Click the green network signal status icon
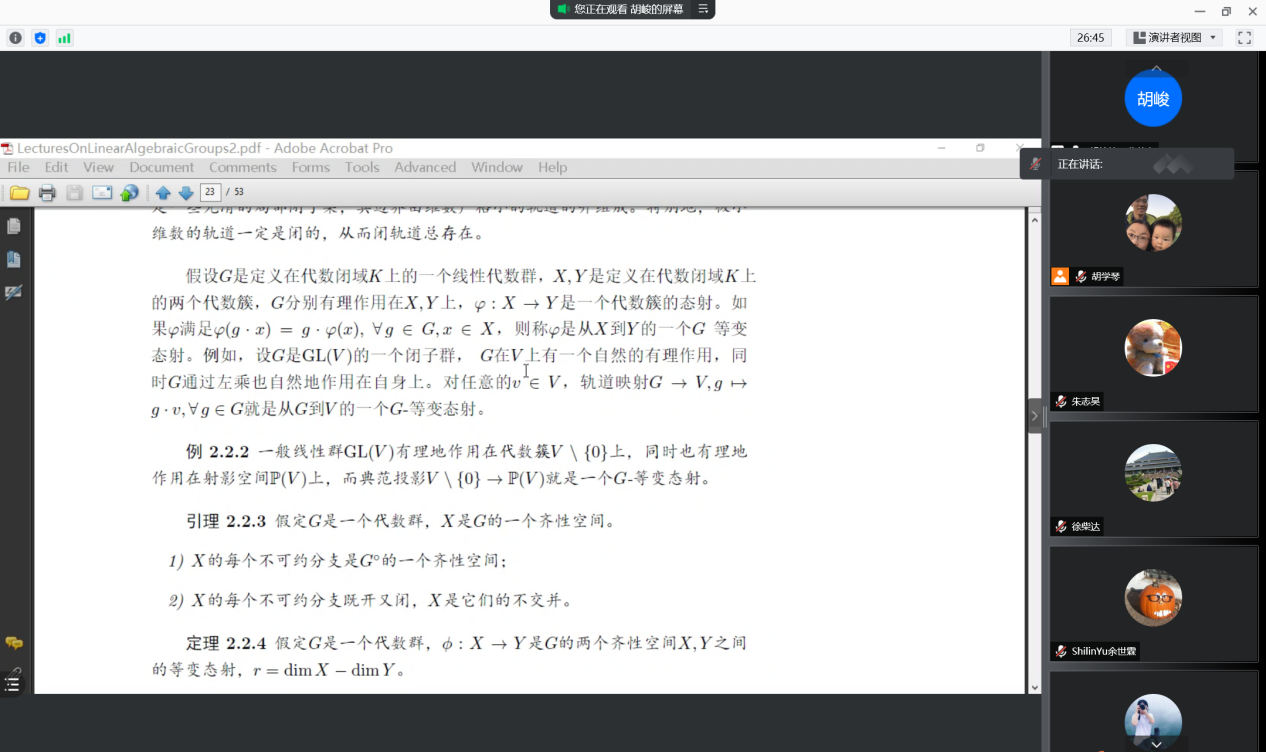Screen dimensions: 1266x752 64,38
